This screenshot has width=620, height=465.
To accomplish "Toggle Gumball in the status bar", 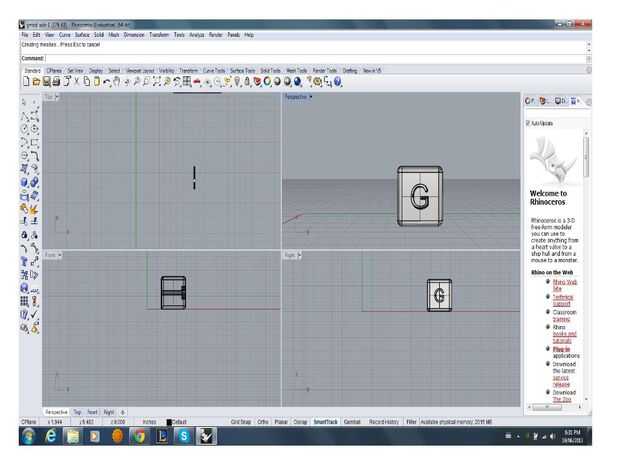I will [352, 422].
